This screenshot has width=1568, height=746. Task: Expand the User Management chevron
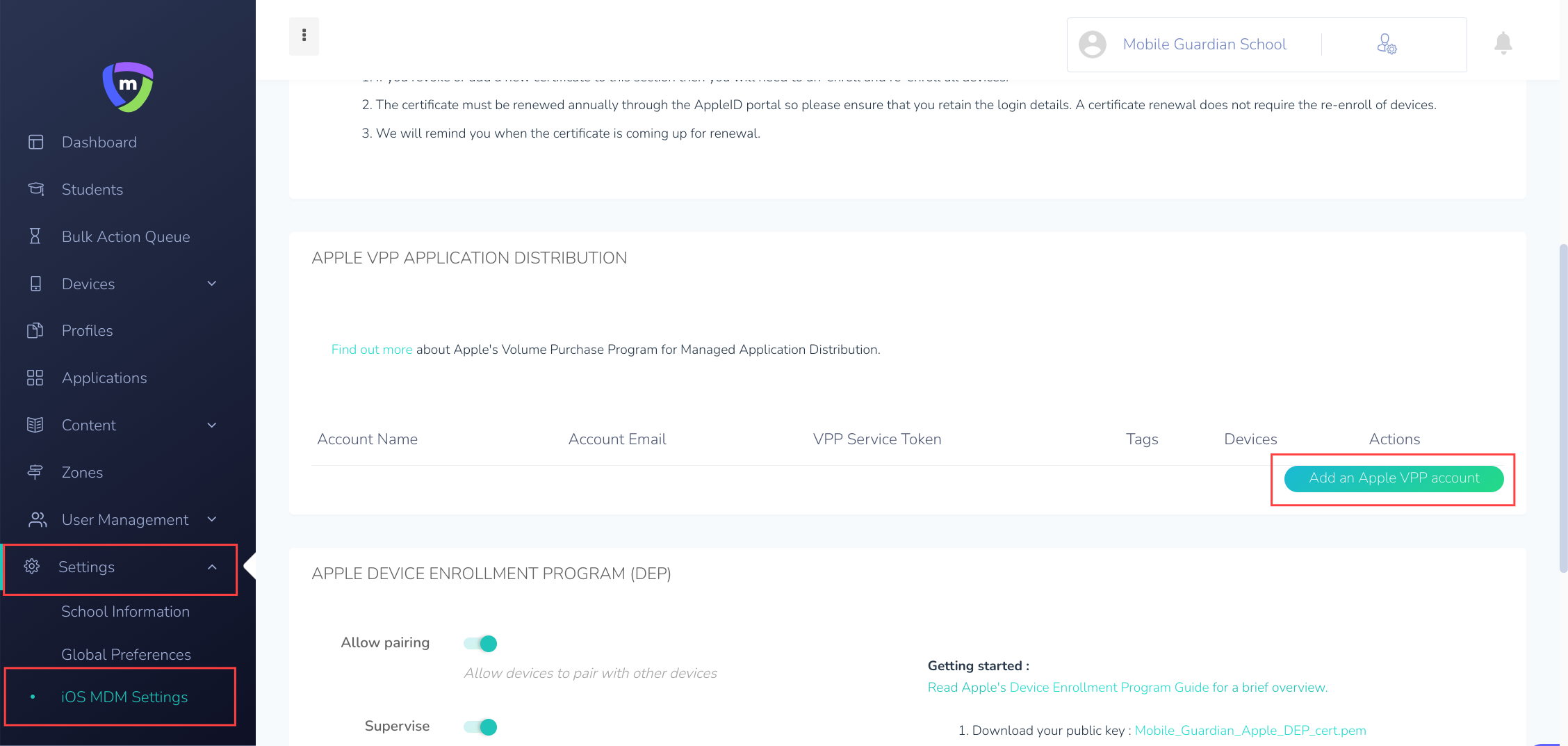[x=212, y=519]
